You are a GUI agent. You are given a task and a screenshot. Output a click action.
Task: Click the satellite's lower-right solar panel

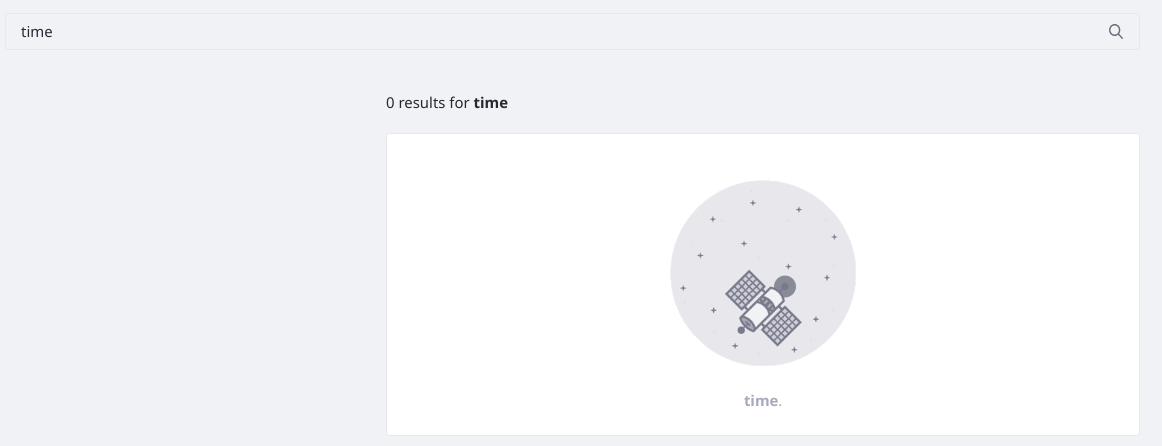click(780, 326)
